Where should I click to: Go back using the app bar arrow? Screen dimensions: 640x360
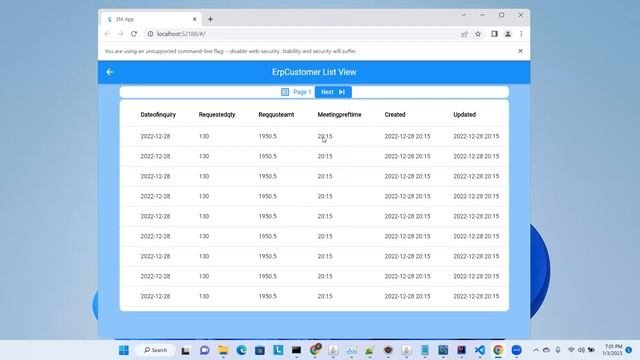(109, 72)
